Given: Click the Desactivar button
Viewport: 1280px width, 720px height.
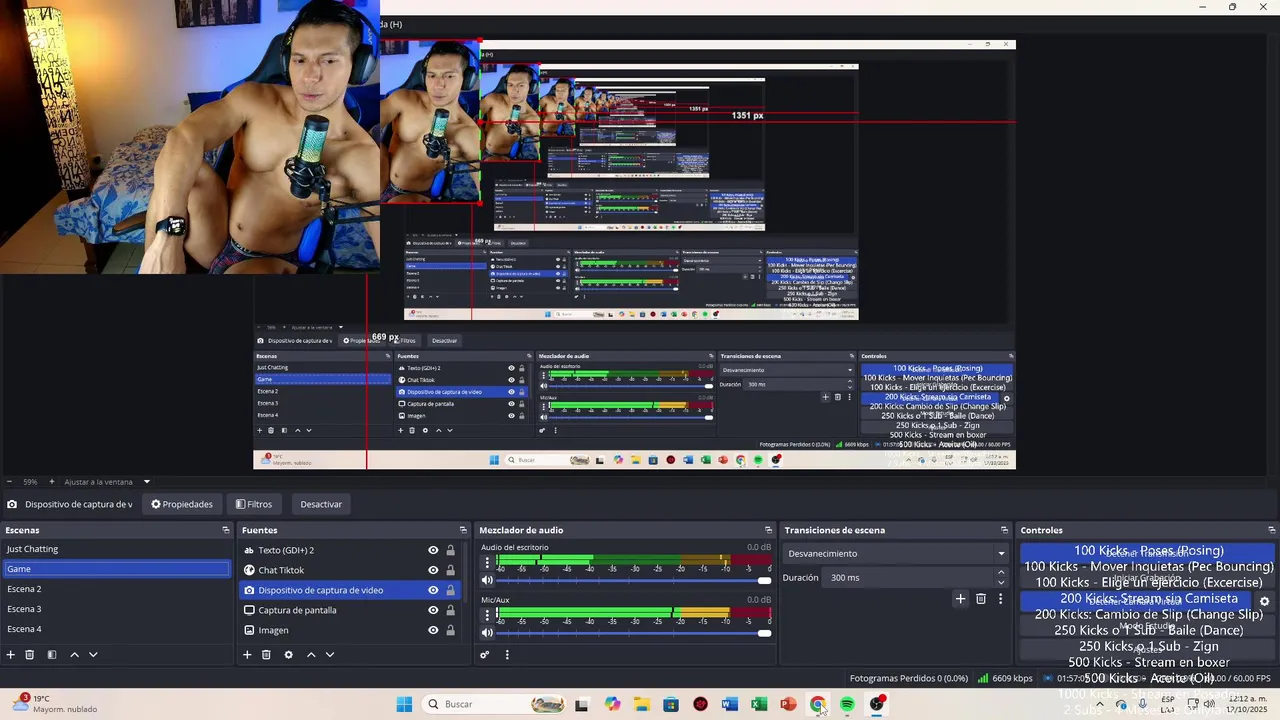Looking at the screenshot, I should [x=321, y=504].
